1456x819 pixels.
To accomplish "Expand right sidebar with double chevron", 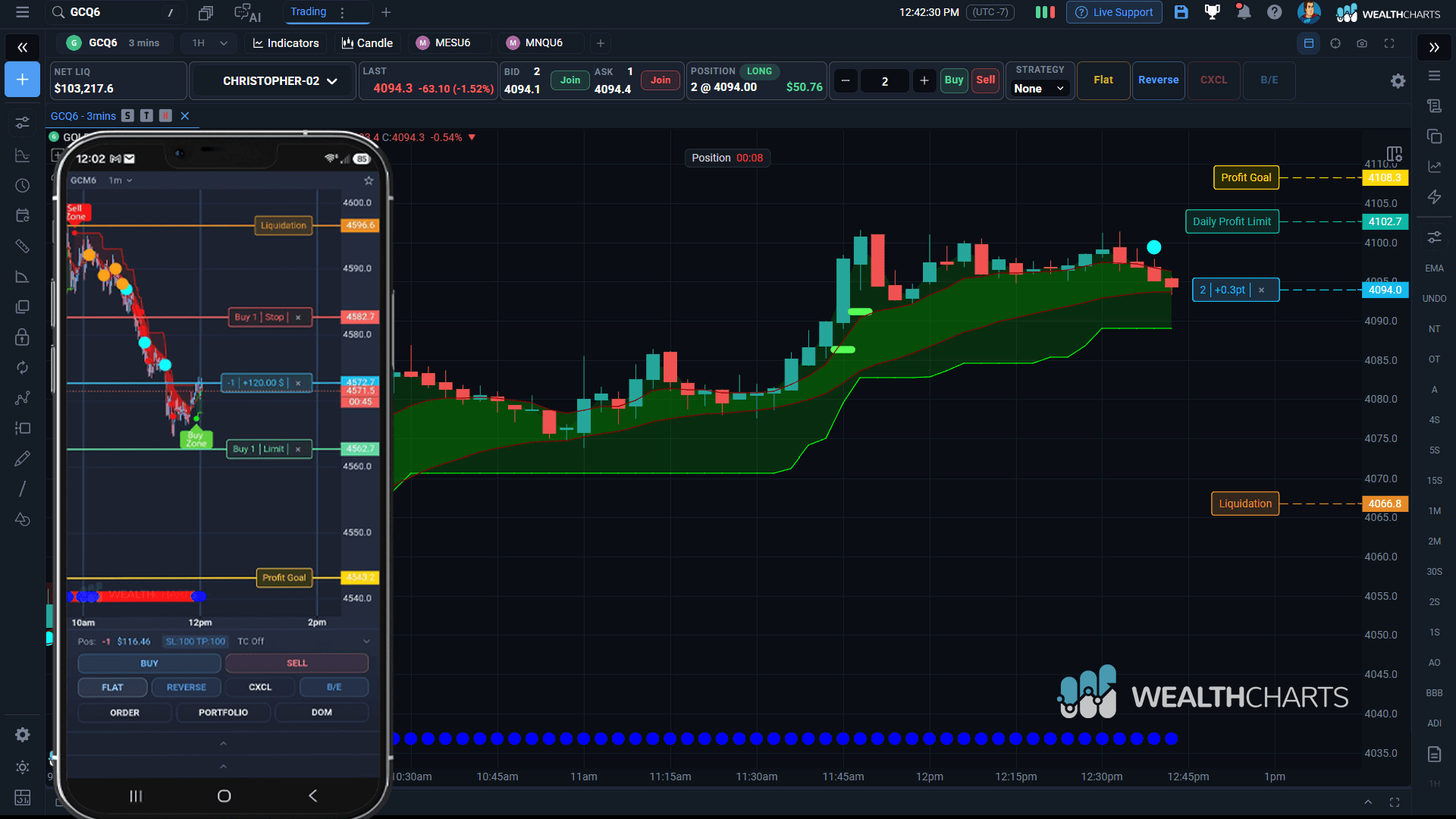I will coord(1434,48).
